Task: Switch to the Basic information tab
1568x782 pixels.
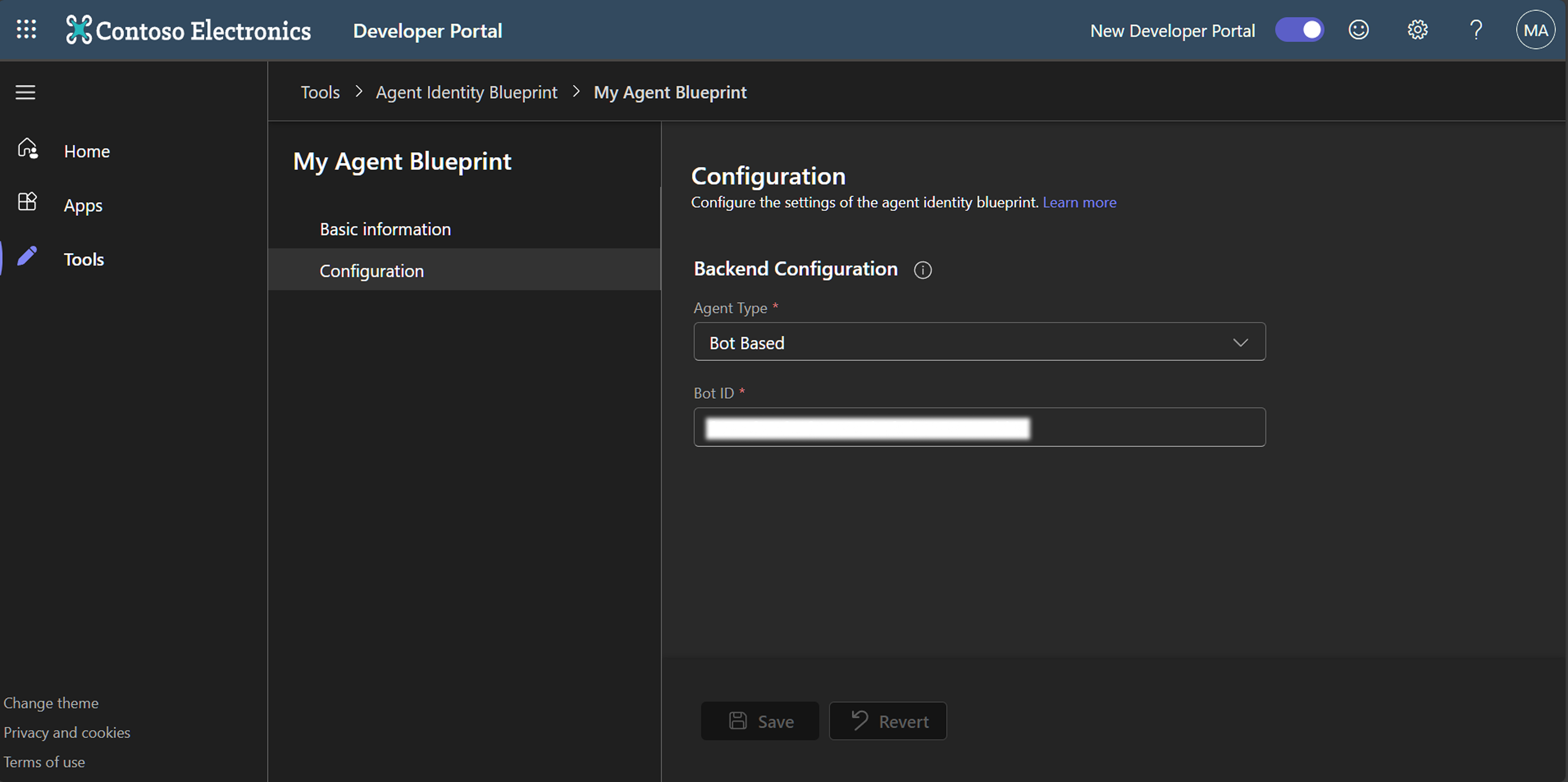Action: (385, 230)
